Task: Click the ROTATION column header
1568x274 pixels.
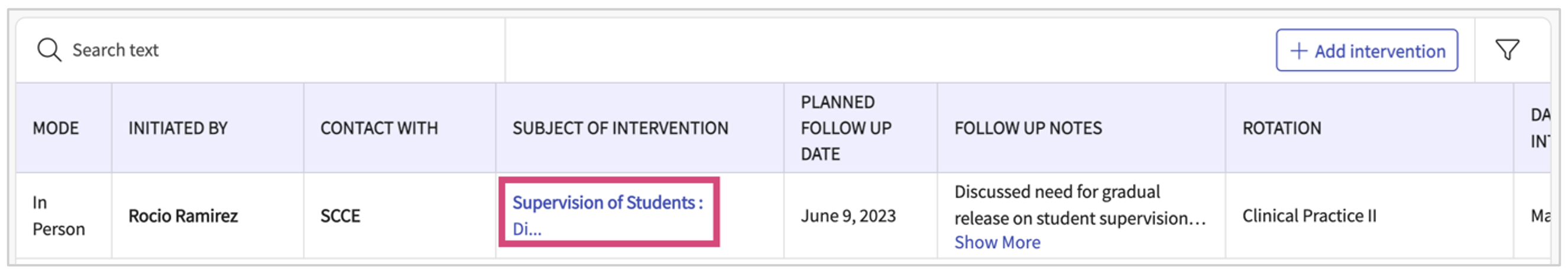Action: click(1282, 128)
